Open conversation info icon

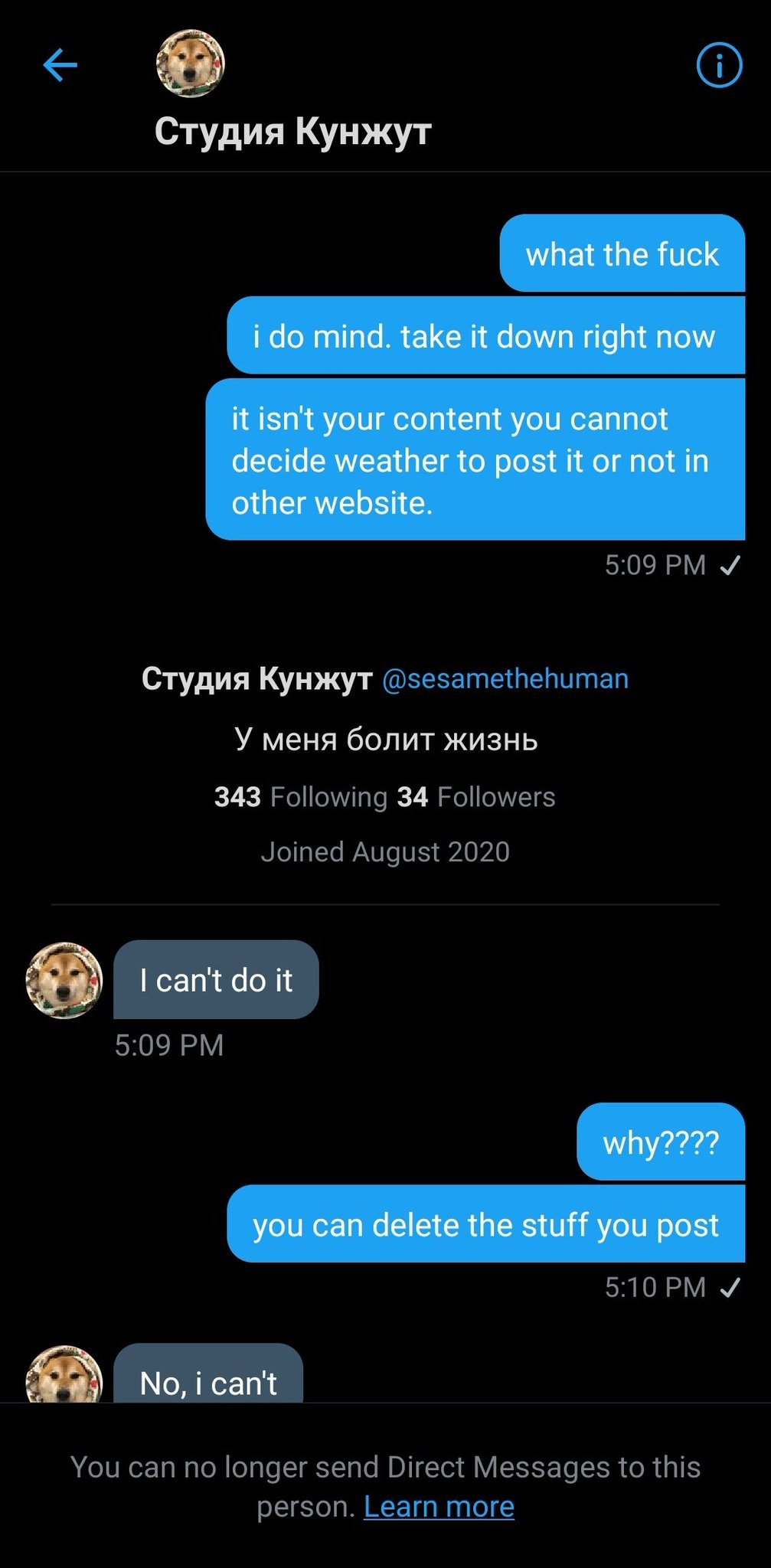[x=719, y=65]
